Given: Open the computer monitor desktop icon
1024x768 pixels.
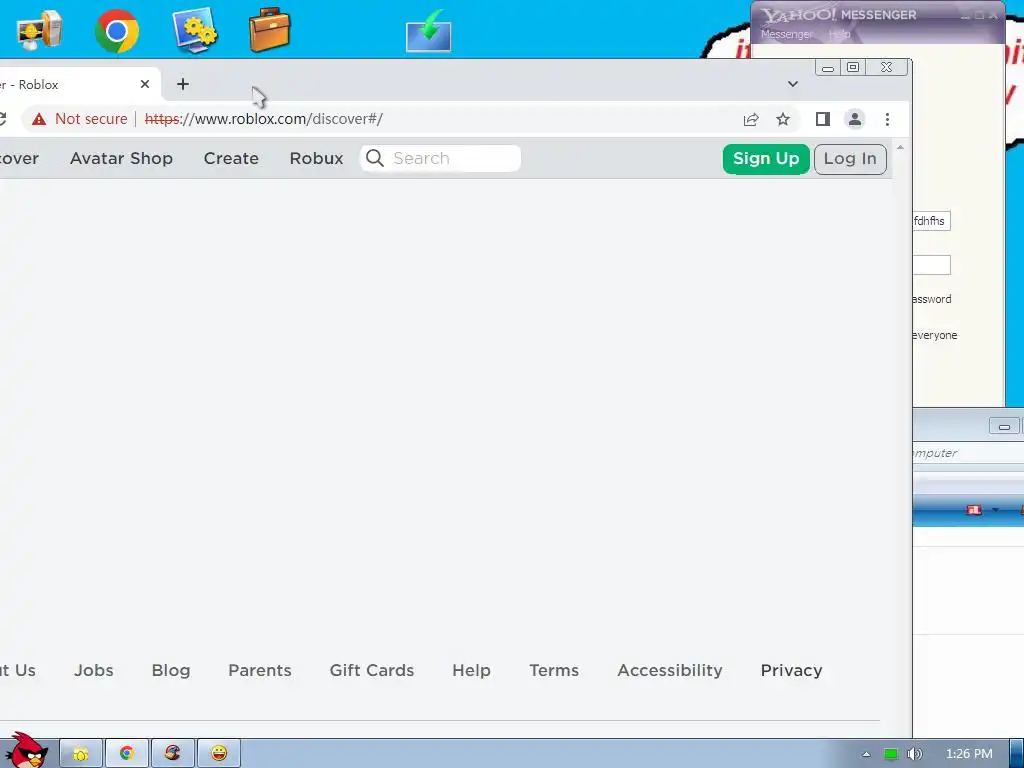Looking at the screenshot, I should pyautogui.click(x=39, y=31).
